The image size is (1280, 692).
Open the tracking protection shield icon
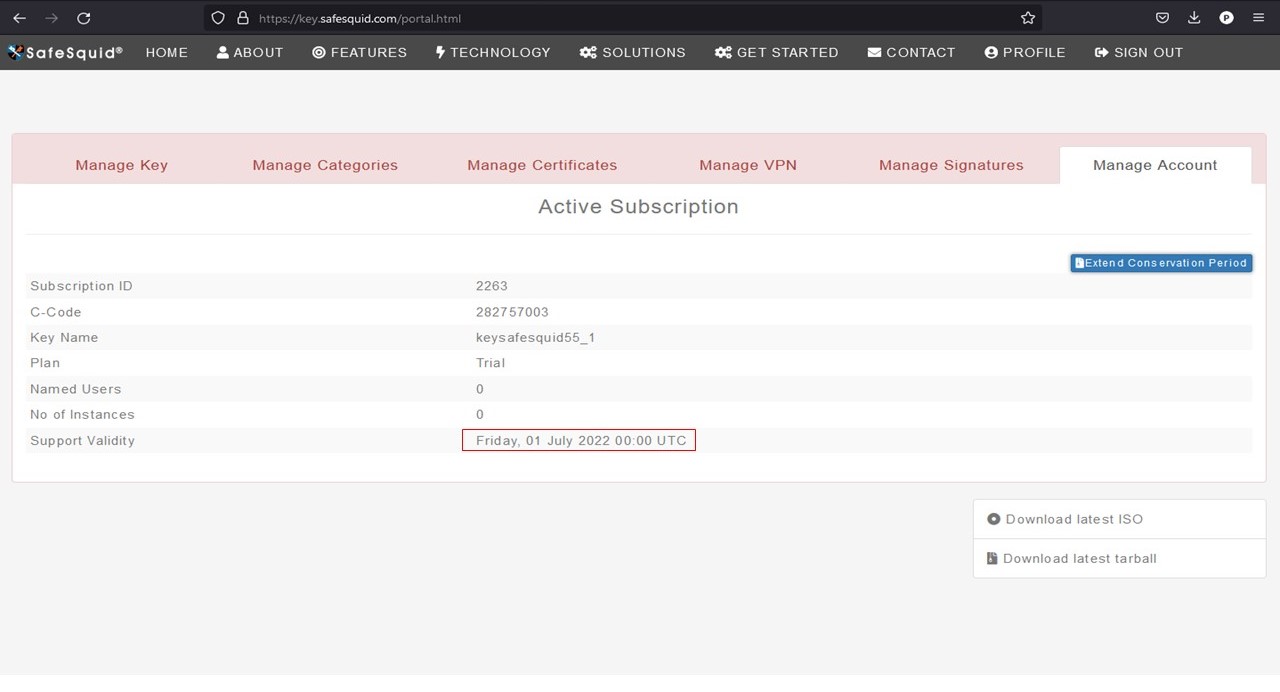coord(219,18)
